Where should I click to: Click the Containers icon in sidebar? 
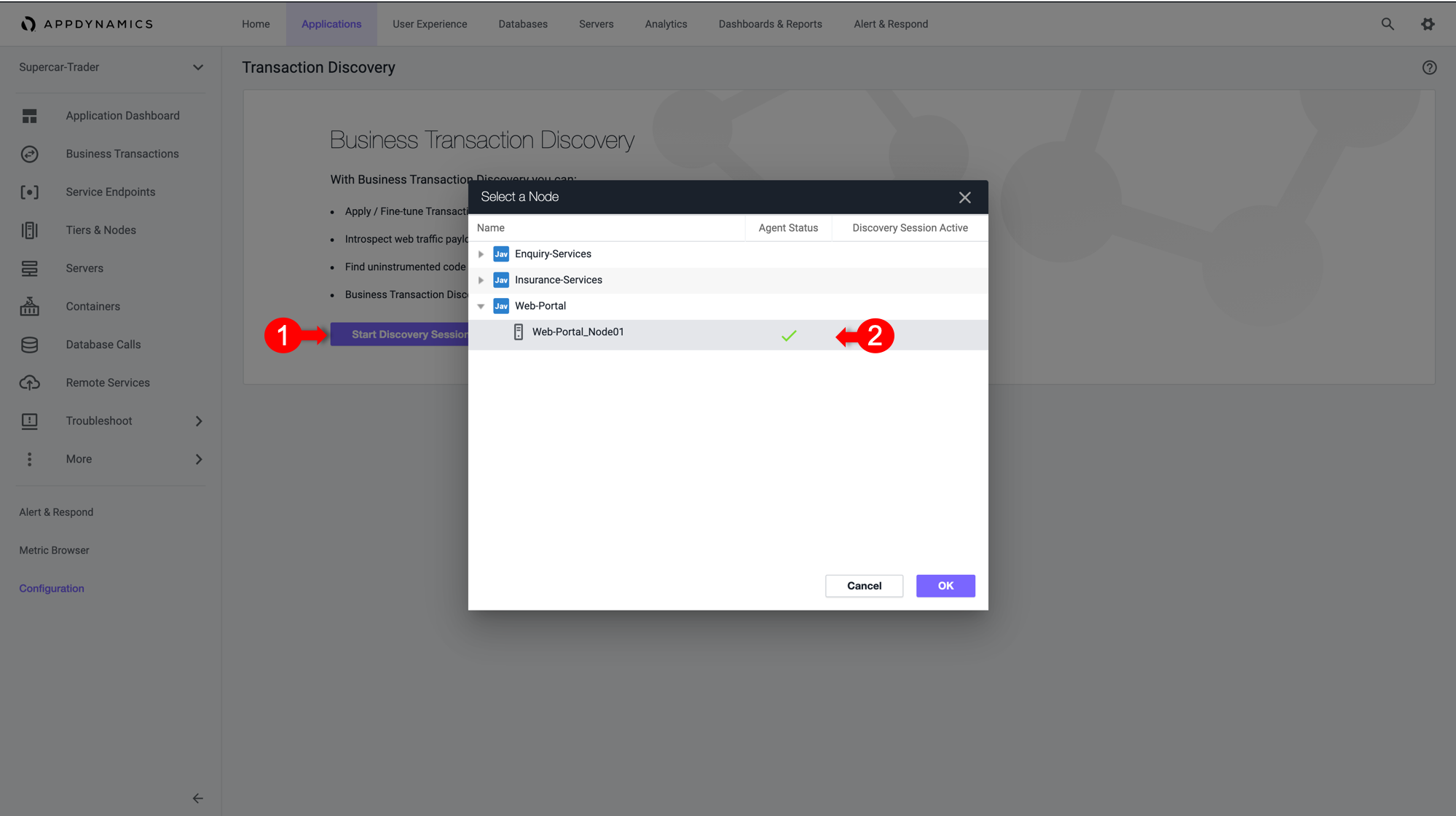click(x=29, y=306)
